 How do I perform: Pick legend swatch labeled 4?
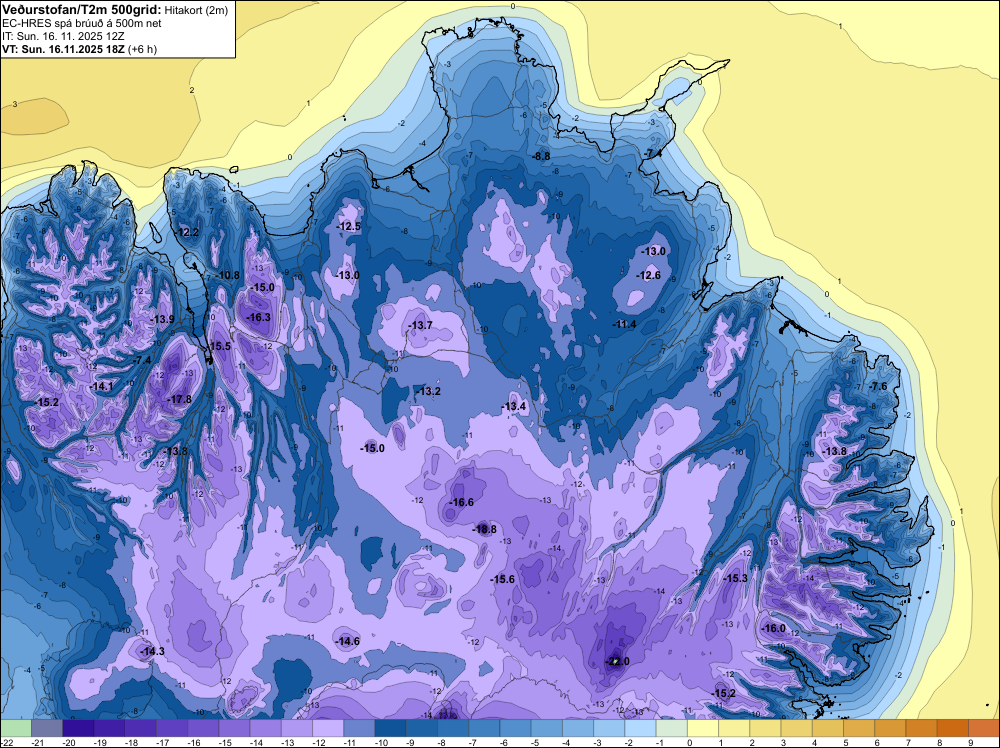(828, 728)
